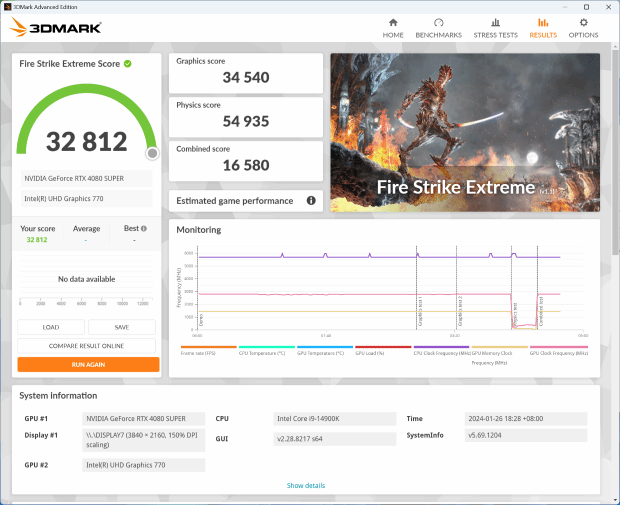Click the CPU field Intel Core i9-14900K
Viewport: 620px width, 505px height.
pos(335,418)
